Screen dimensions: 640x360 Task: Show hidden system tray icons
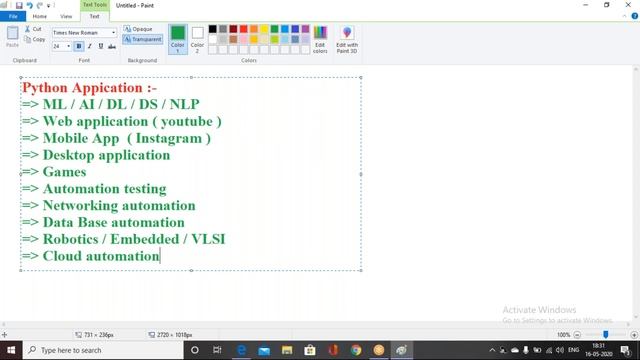pyautogui.click(x=492, y=350)
